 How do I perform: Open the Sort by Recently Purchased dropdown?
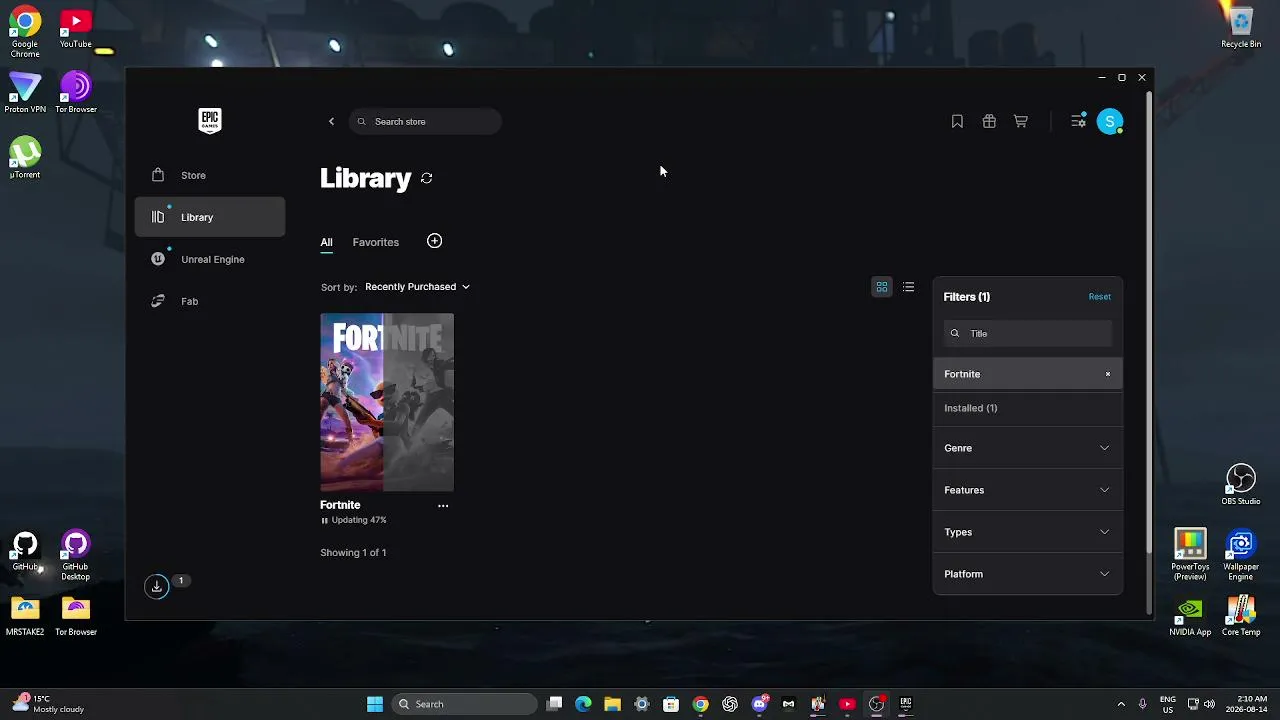(417, 287)
